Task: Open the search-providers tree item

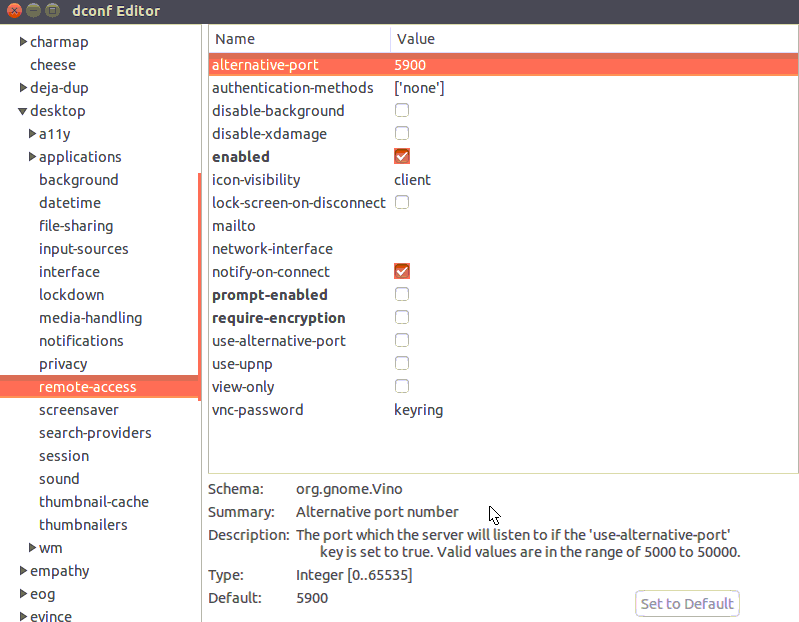Action: click(95, 433)
